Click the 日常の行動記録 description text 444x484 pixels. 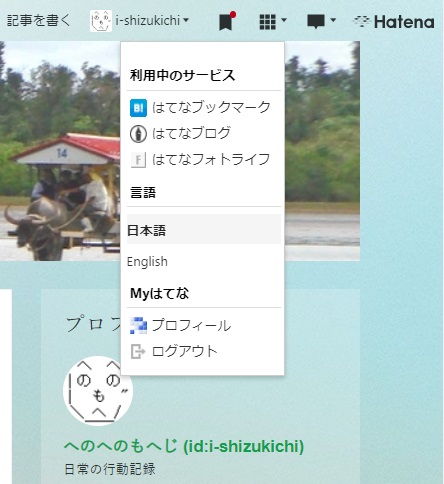[x=110, y=469]
